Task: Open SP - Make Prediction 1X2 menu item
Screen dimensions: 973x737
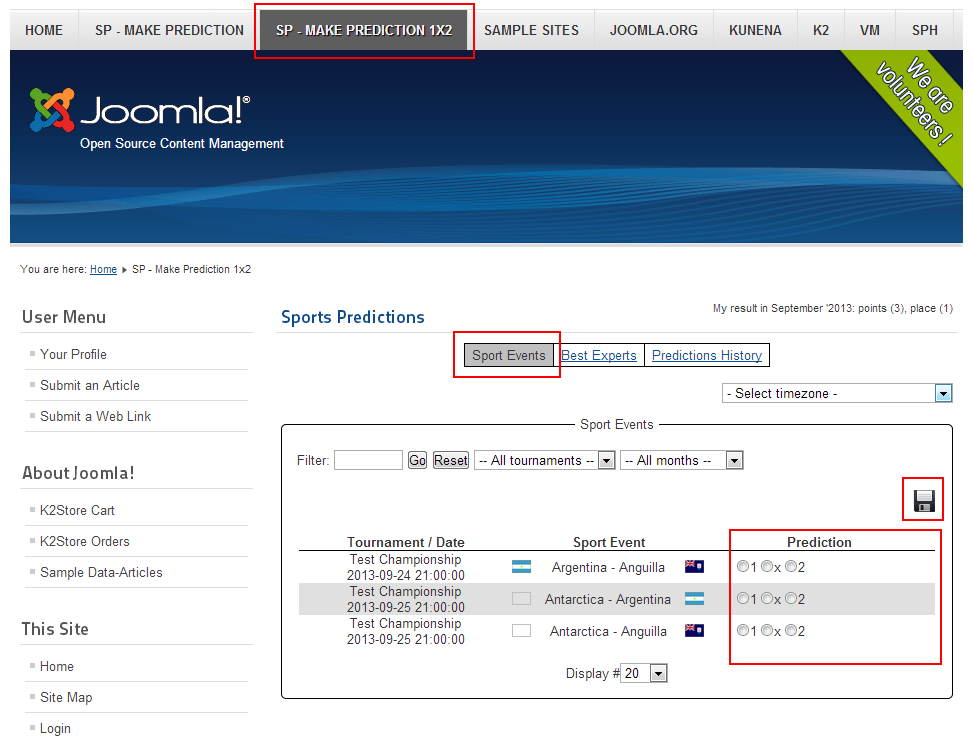Action: click(364, 30)
